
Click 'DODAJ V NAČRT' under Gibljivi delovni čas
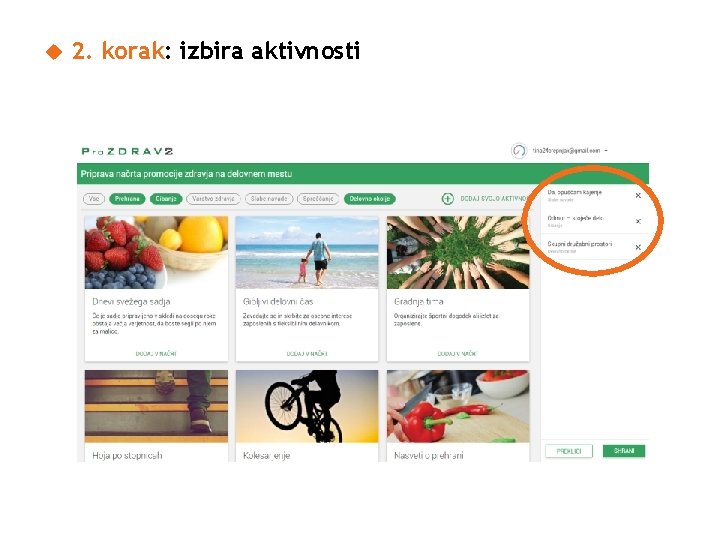click(x=307, y=354)
